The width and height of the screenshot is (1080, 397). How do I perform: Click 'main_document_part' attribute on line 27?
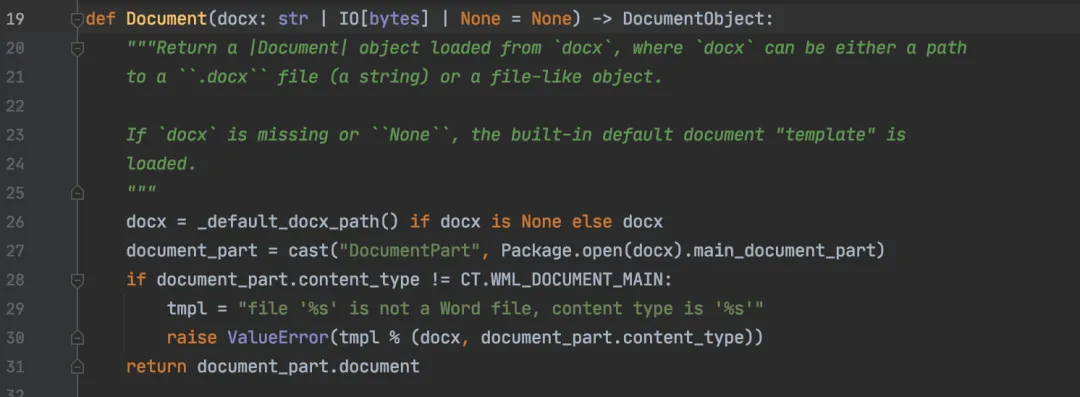pyautogui.click(x=784, y=251)
